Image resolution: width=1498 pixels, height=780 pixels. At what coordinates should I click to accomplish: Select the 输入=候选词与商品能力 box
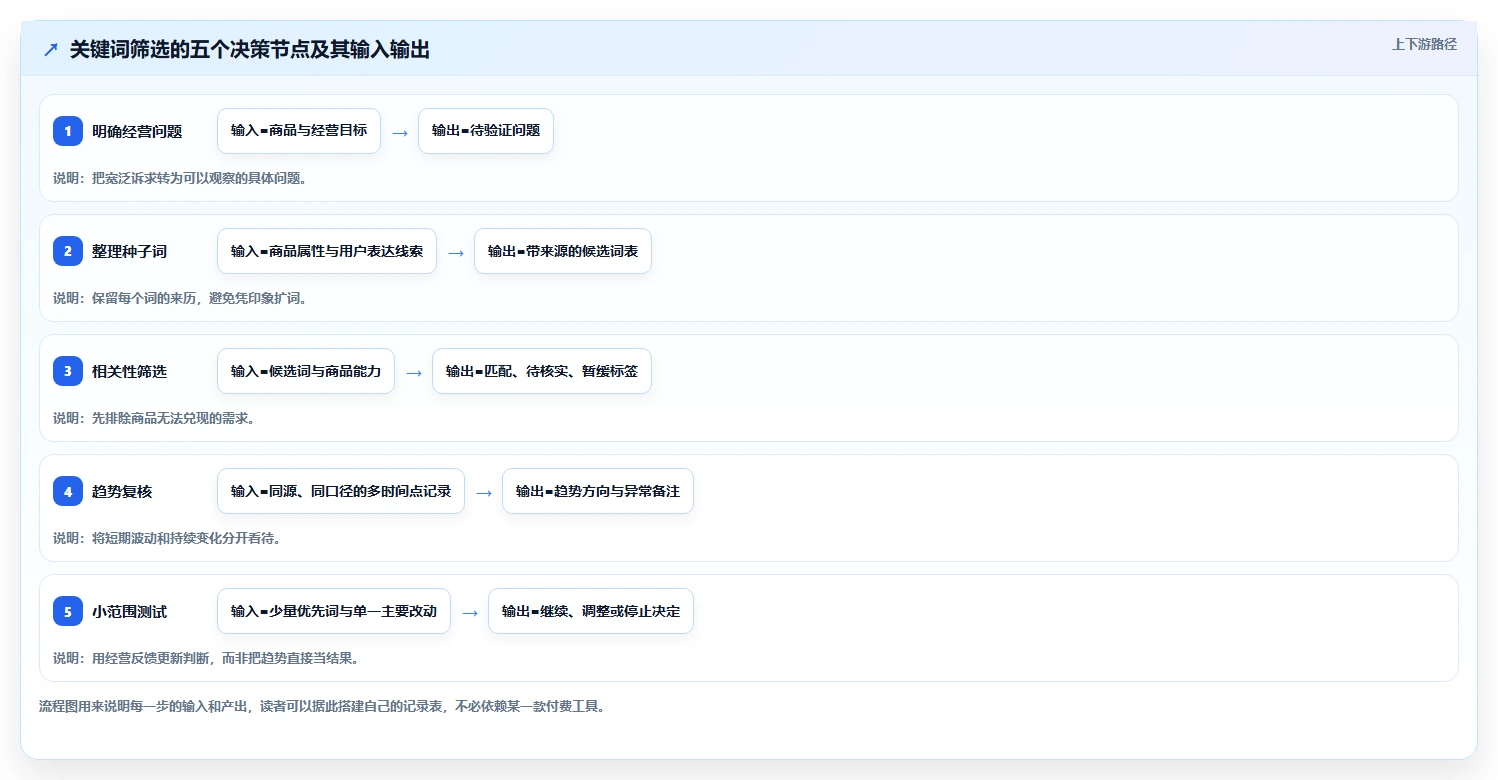306,371
